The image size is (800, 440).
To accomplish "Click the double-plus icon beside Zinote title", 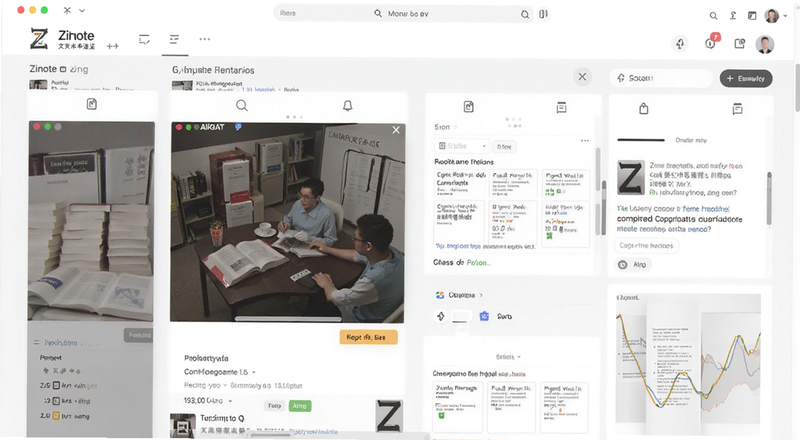I will [112, 46].
